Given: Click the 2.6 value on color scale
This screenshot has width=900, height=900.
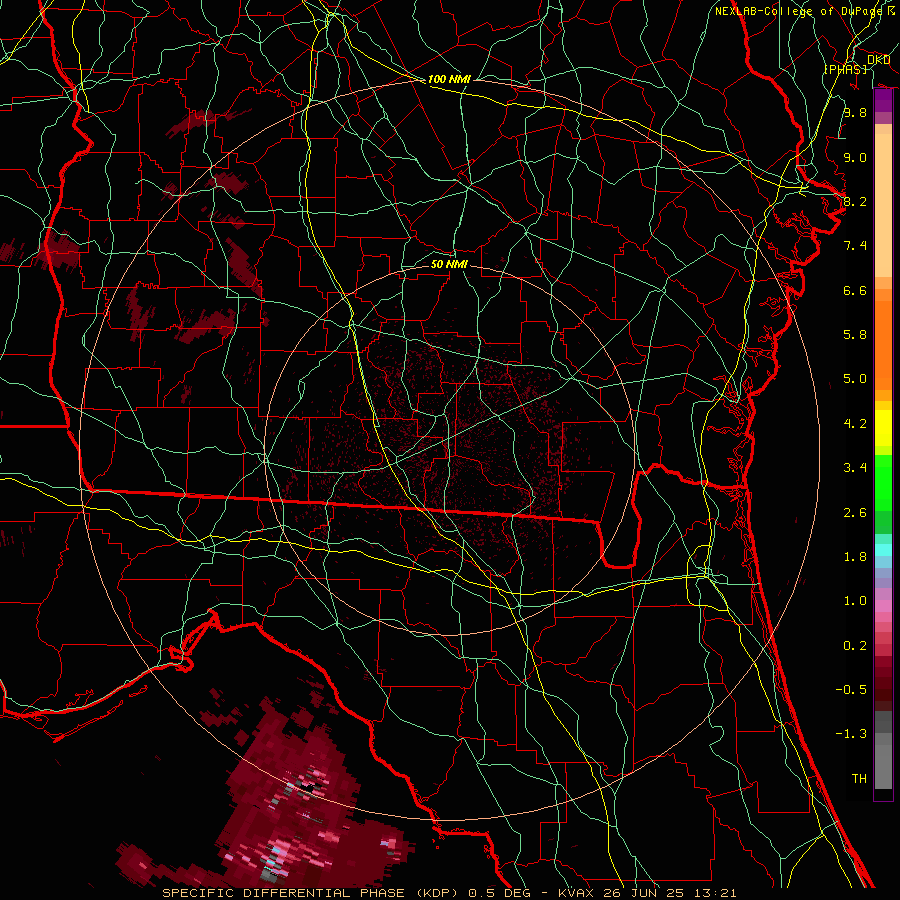Looking at the screenshot, I should click(855, 513).
